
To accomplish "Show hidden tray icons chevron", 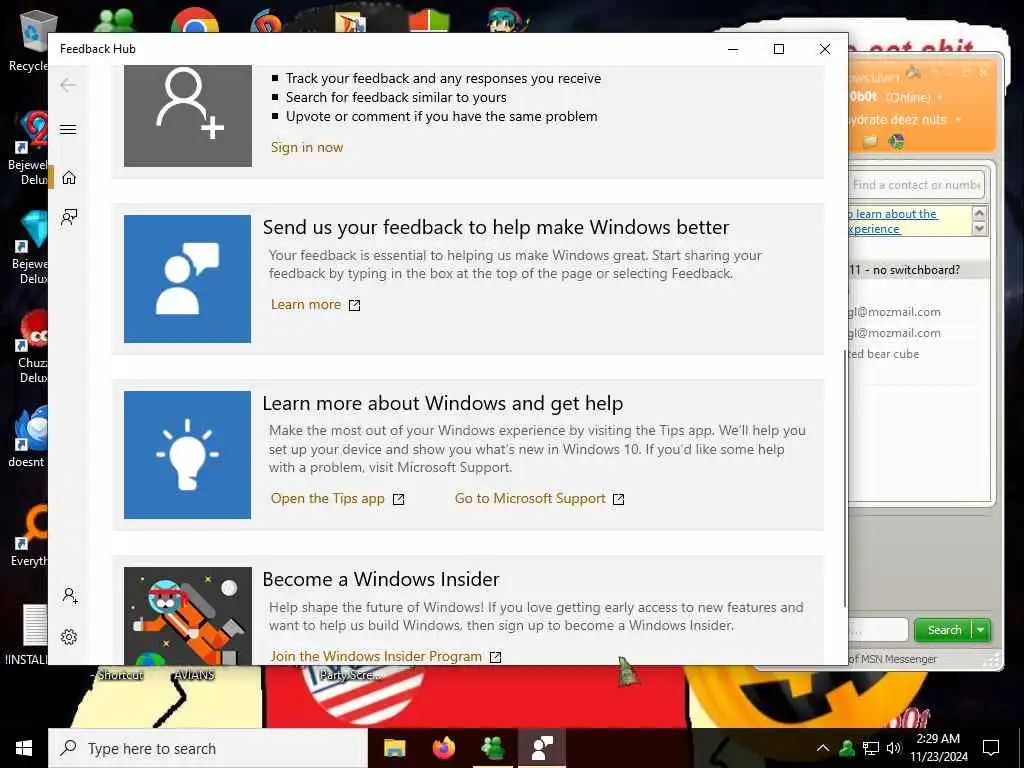I will (x=823, y=748).
